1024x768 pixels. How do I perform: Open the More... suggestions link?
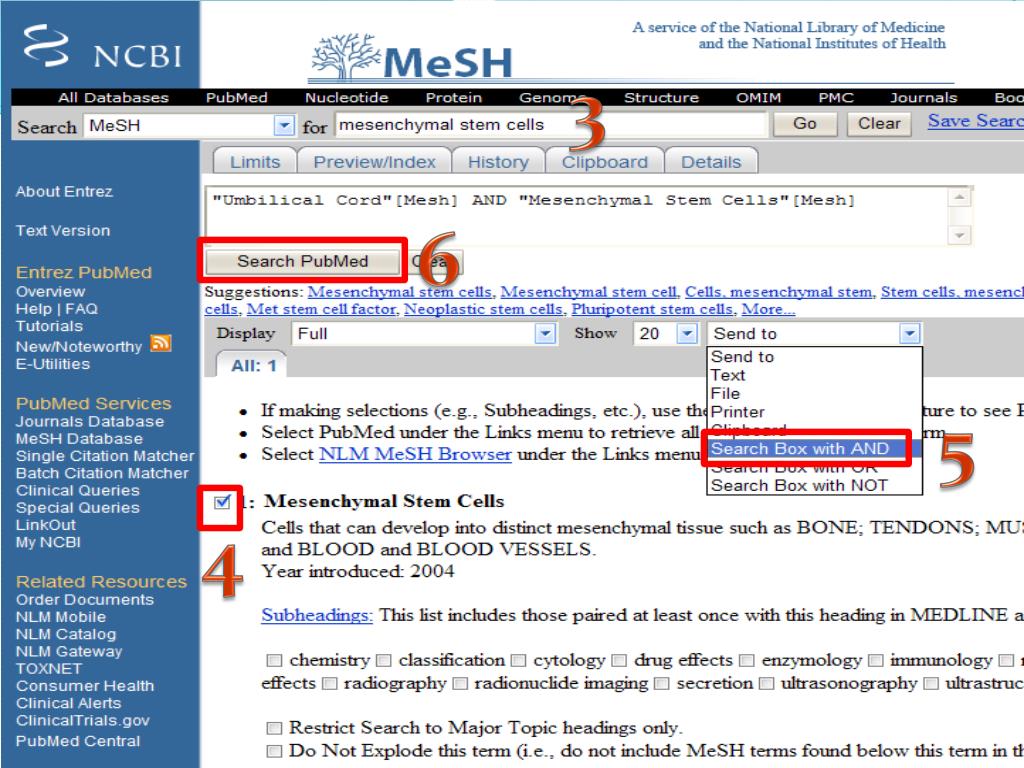pos(768,309)
